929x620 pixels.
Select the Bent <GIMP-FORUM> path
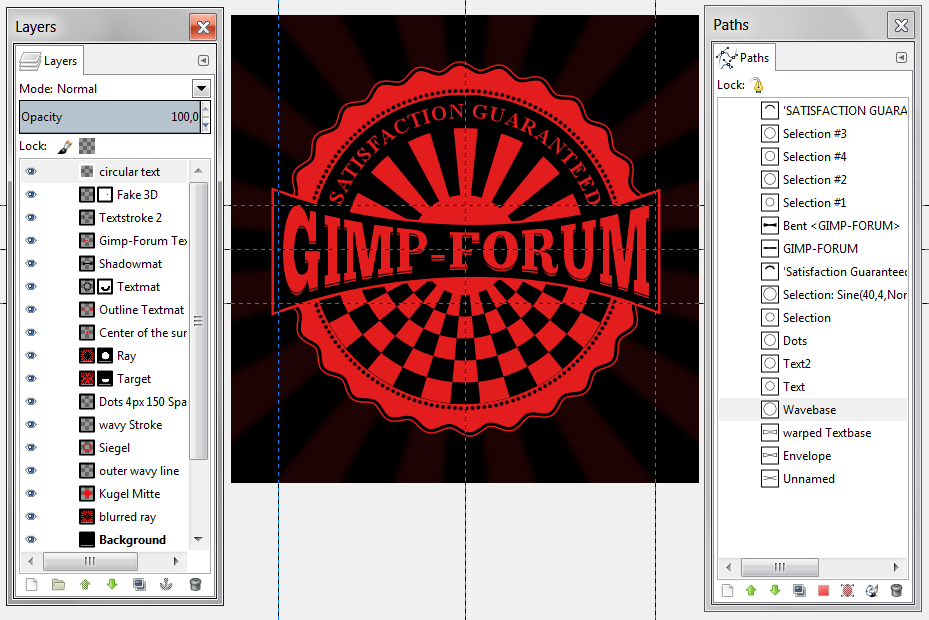pyautogui.click(x=813, y=225)
